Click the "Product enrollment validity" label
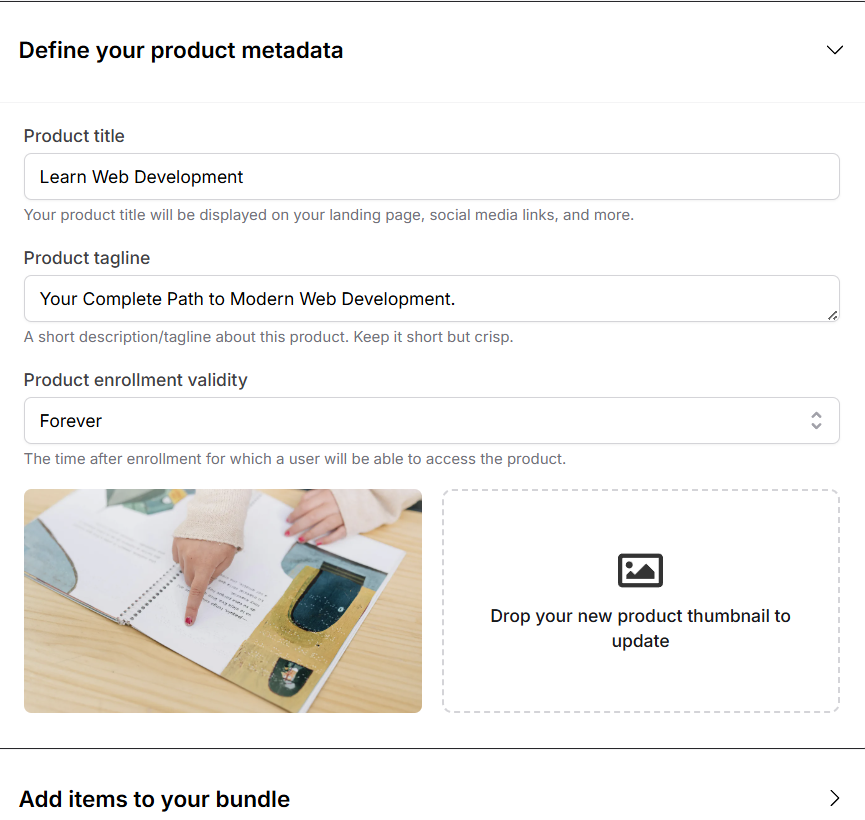 (x=135, y=380)
